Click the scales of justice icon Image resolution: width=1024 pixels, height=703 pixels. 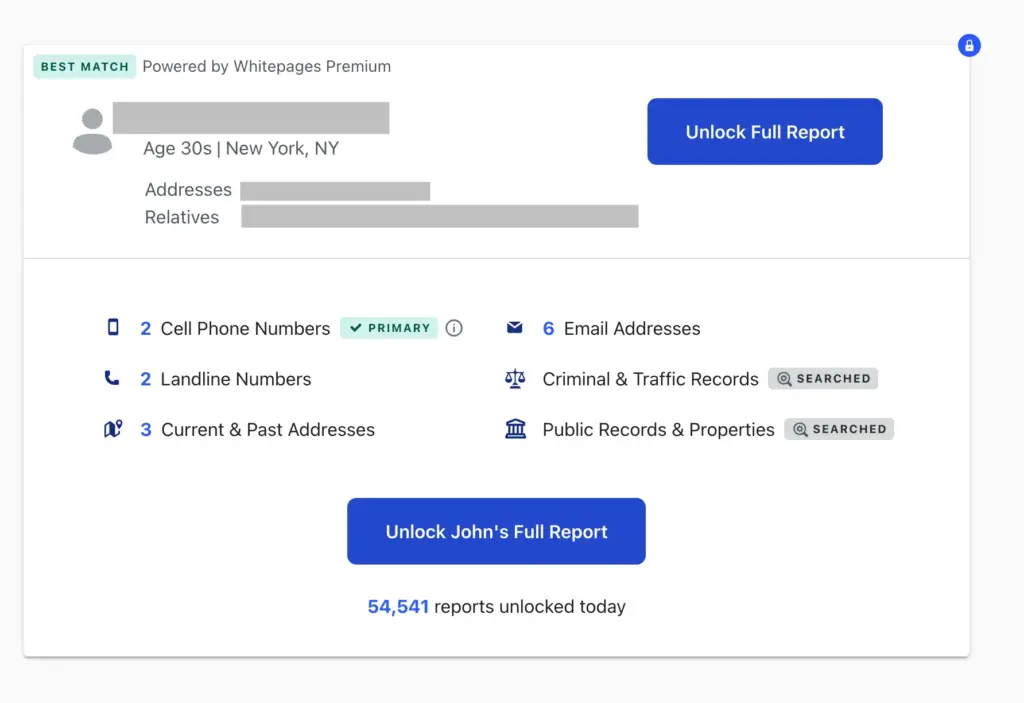click(515, 378)
